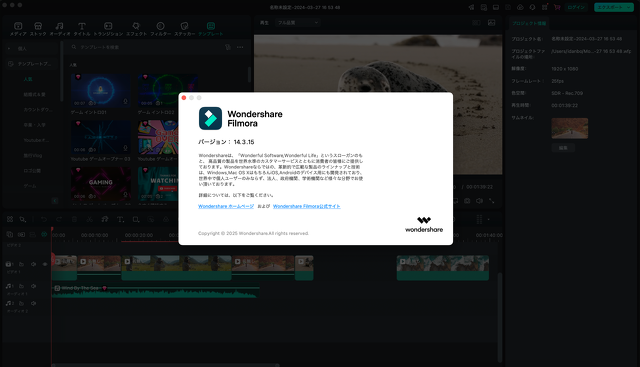Click the snapshot image icon above preview

click(491, 23)
